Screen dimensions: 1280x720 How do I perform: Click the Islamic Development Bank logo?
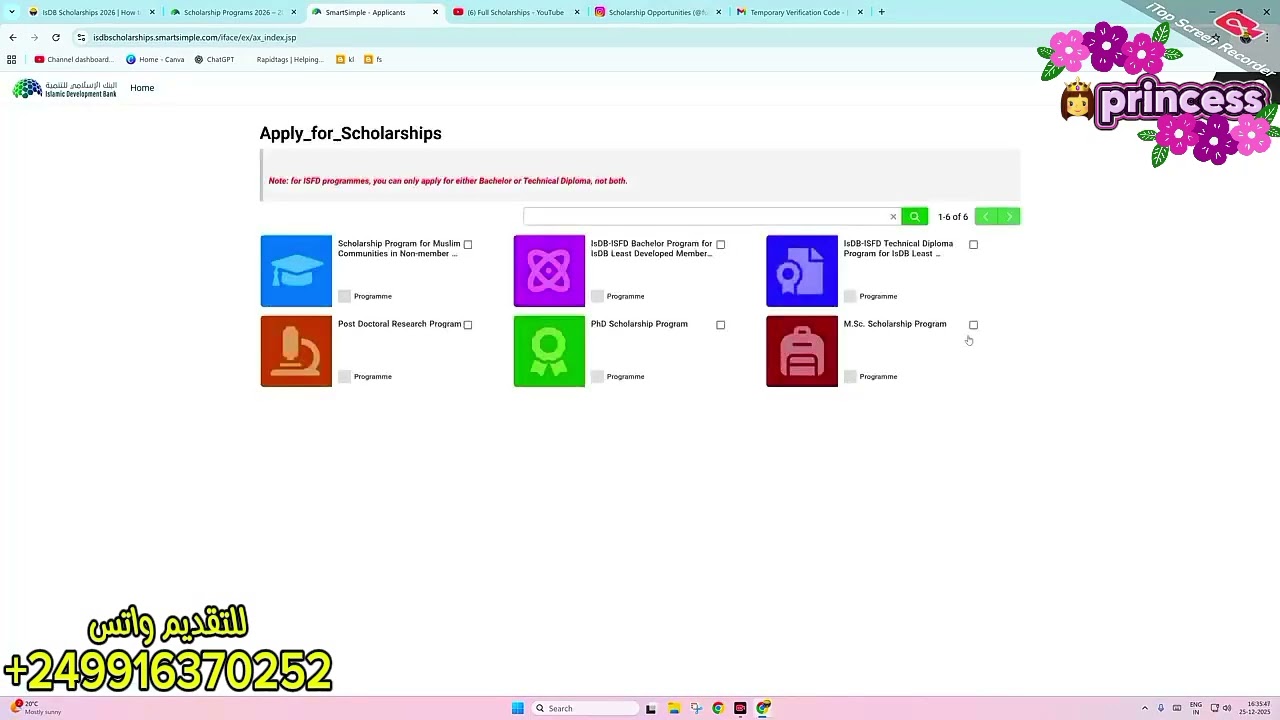coord(65,89)
